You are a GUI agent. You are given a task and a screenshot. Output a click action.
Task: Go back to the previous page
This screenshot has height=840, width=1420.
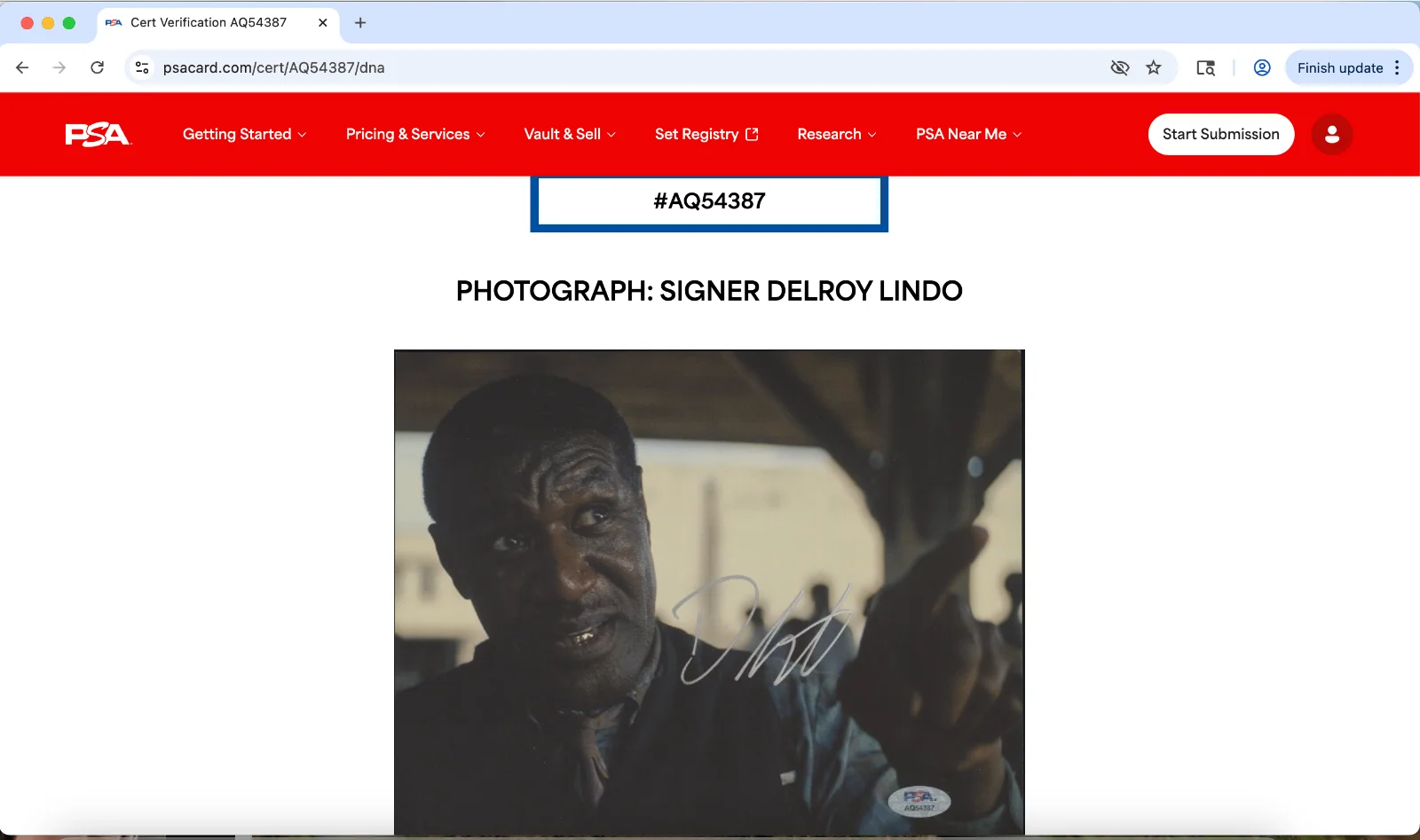pyautogui.click(x=23, y=67)
